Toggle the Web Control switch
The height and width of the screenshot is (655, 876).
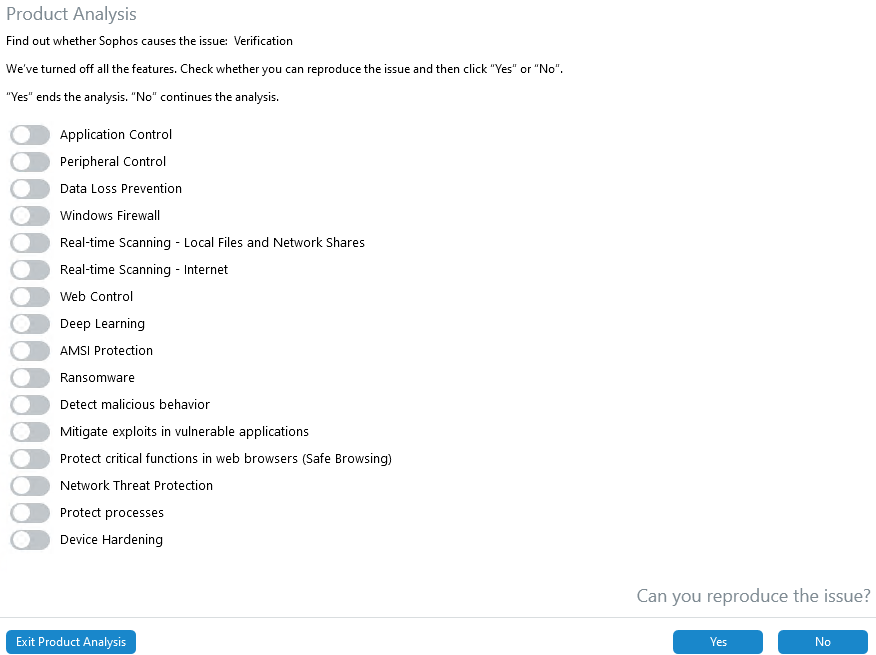coord(30,297)
